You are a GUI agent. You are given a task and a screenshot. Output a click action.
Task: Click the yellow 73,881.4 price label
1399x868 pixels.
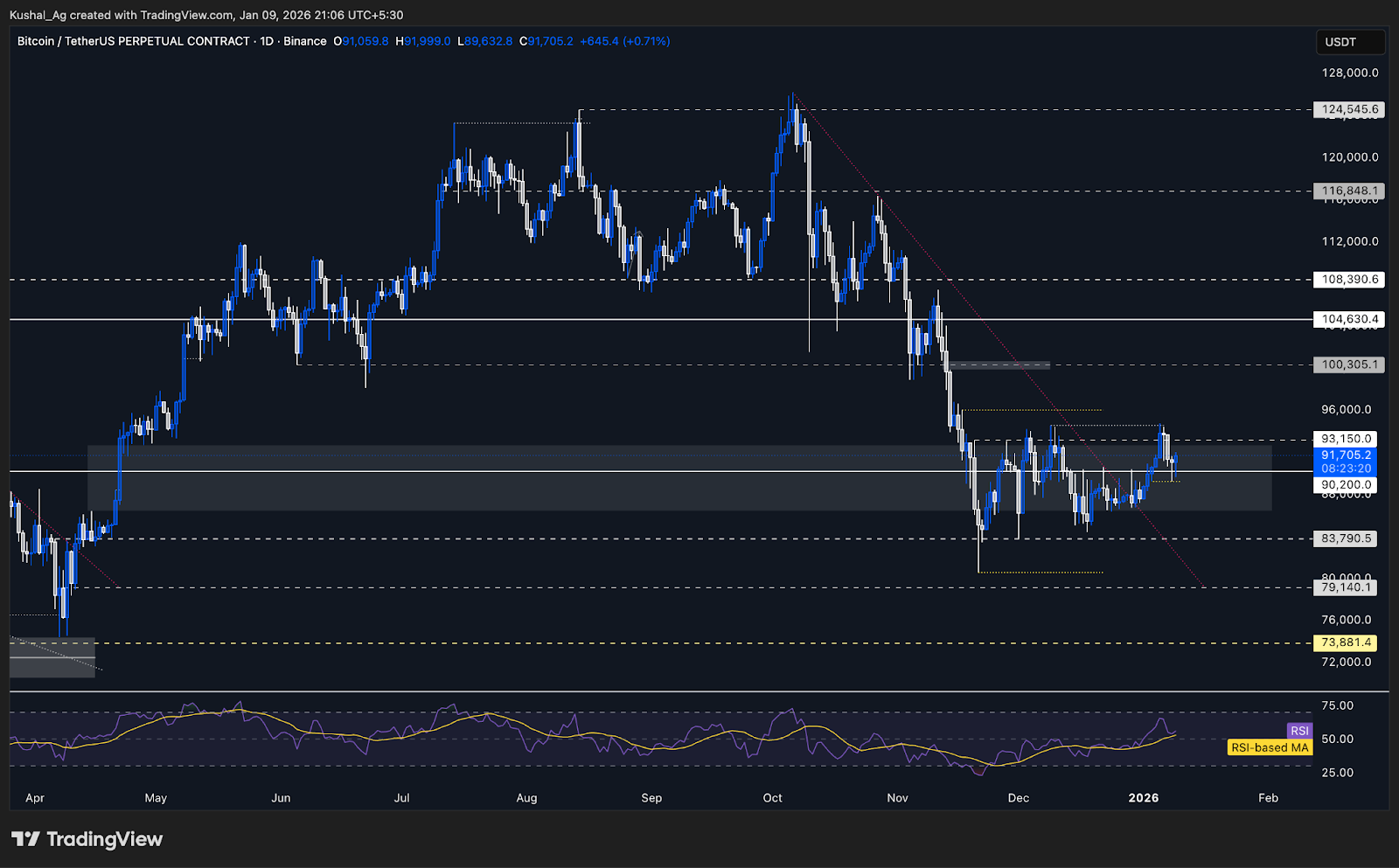(x=1344, y=642)
